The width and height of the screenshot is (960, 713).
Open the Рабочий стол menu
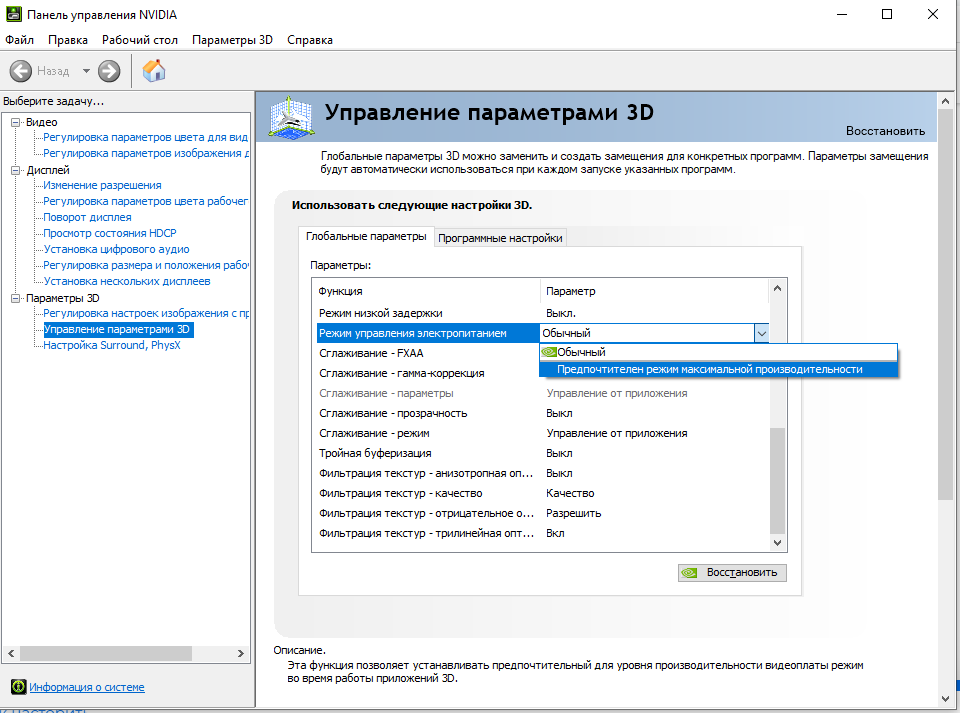tap(140, 40)
